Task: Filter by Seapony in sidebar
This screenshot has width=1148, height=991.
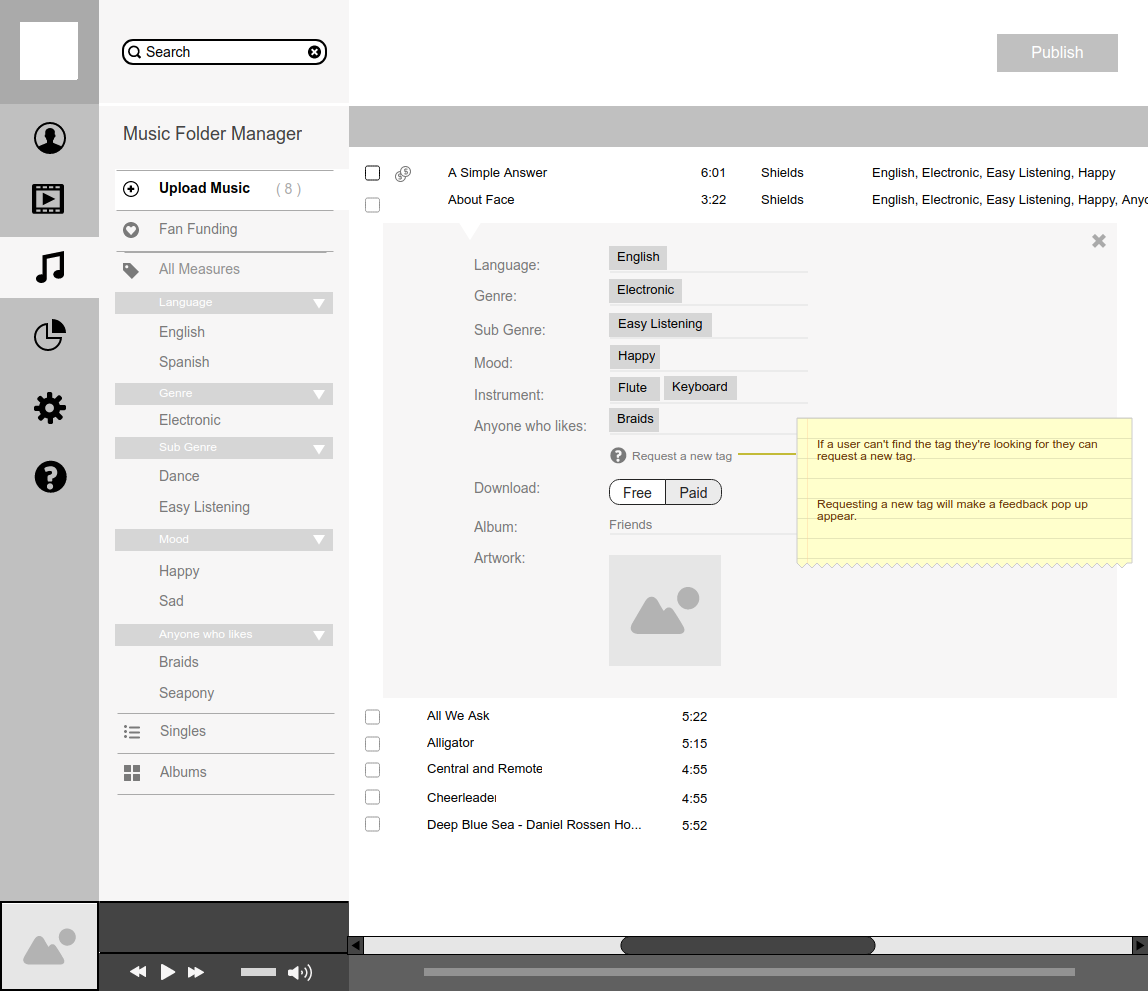Action: click(x=187, y=693)
